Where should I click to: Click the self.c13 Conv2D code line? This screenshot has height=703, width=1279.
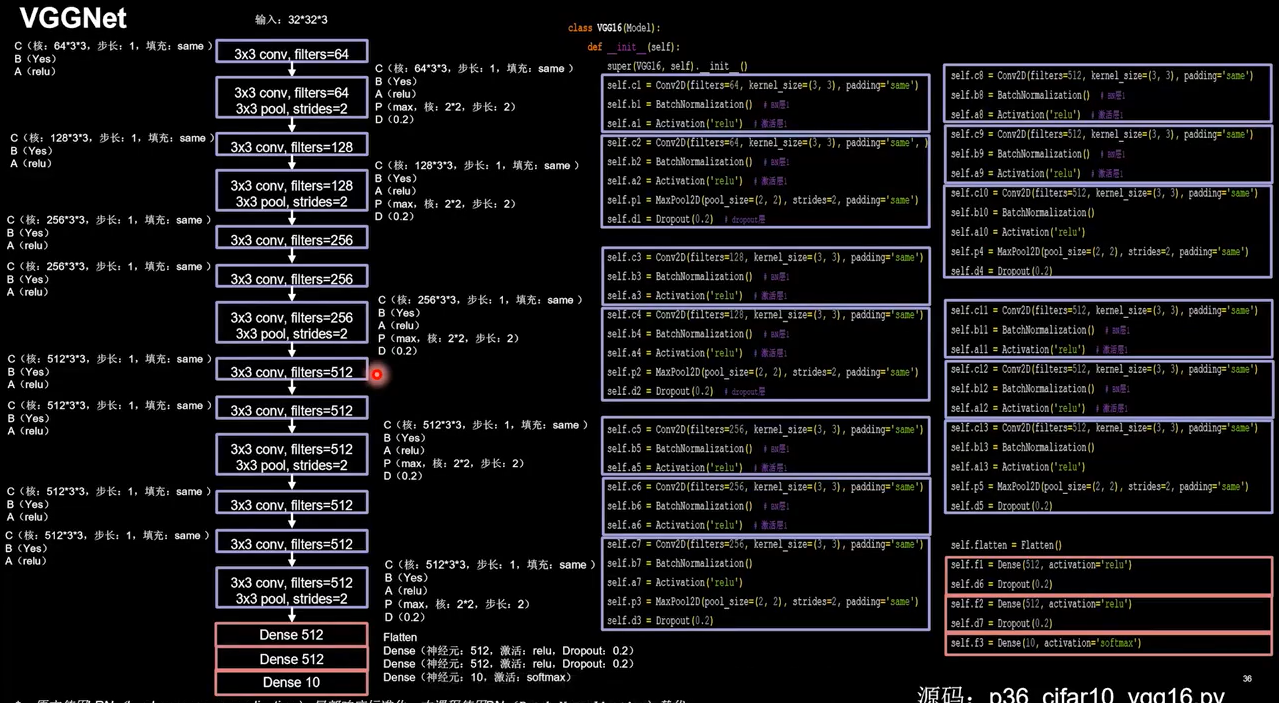click(1104, 428)
